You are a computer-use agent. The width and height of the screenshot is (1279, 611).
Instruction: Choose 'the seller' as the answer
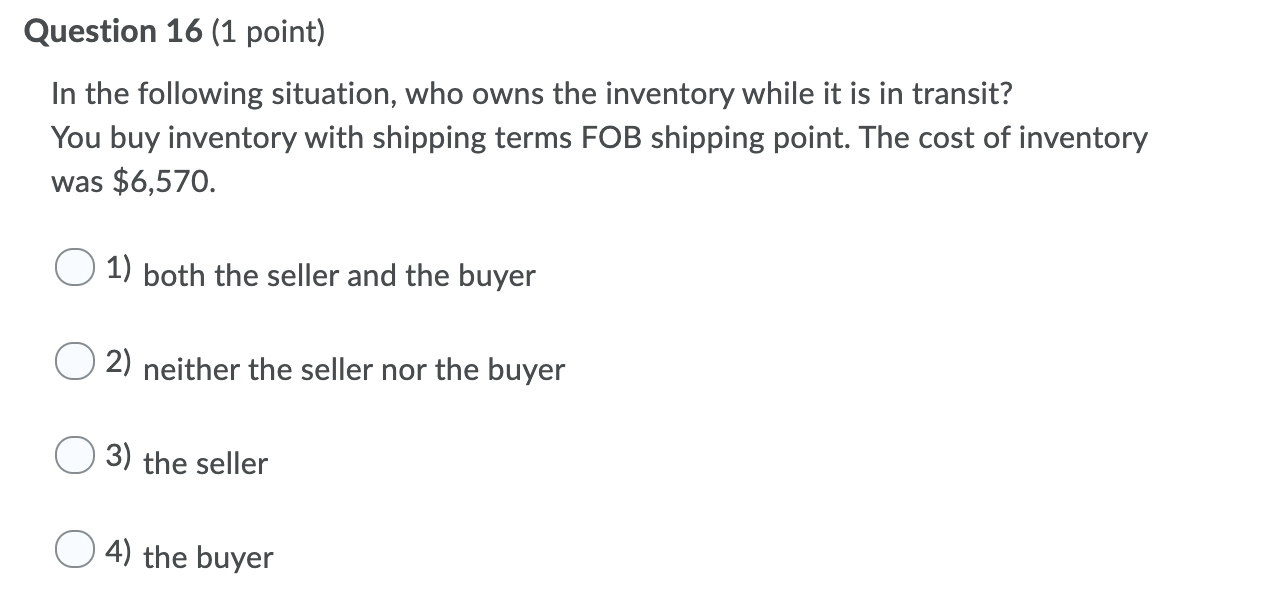click(206, 464)
